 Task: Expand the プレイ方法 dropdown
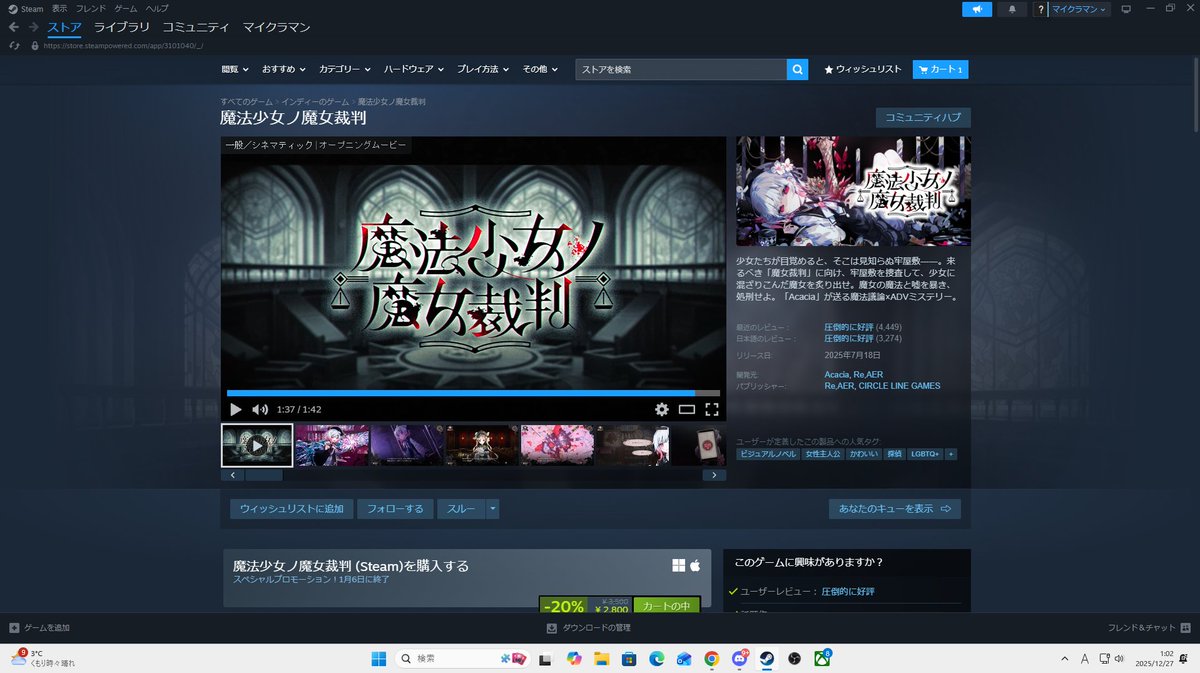click(484, 70)
